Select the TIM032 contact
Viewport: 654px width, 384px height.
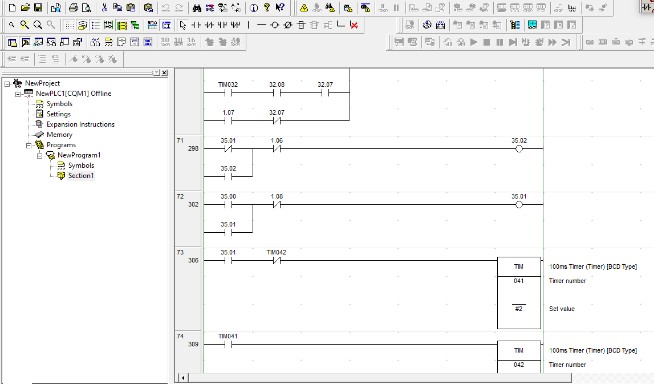tap(228, 93)
